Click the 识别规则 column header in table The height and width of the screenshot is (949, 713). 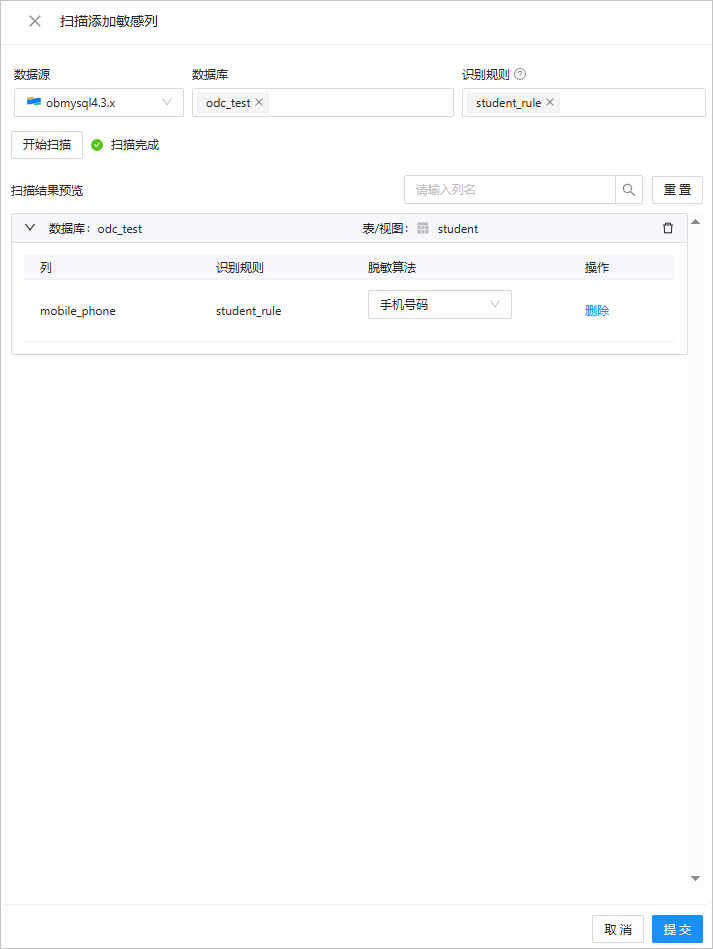[240, 268]
